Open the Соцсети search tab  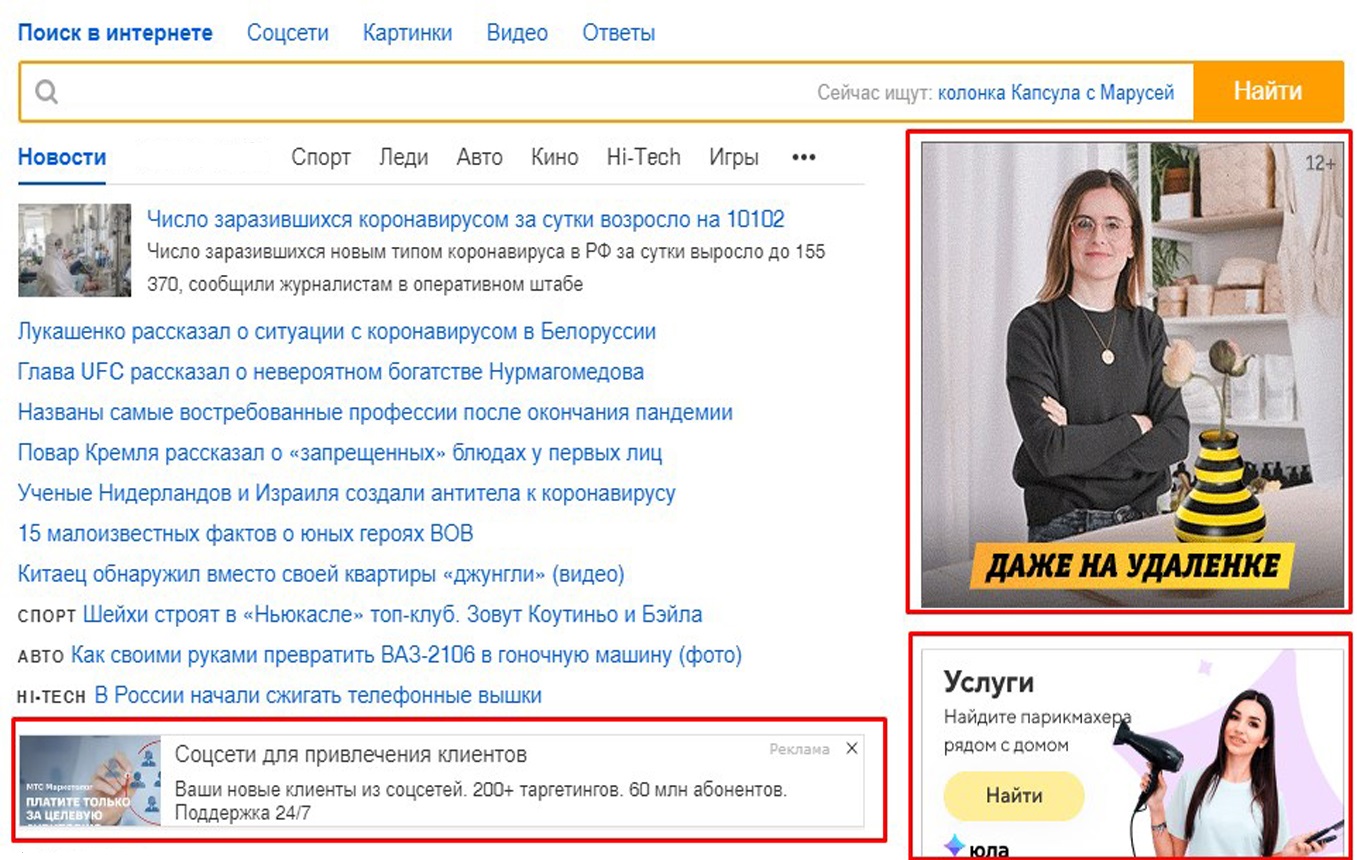click(288, 33)
